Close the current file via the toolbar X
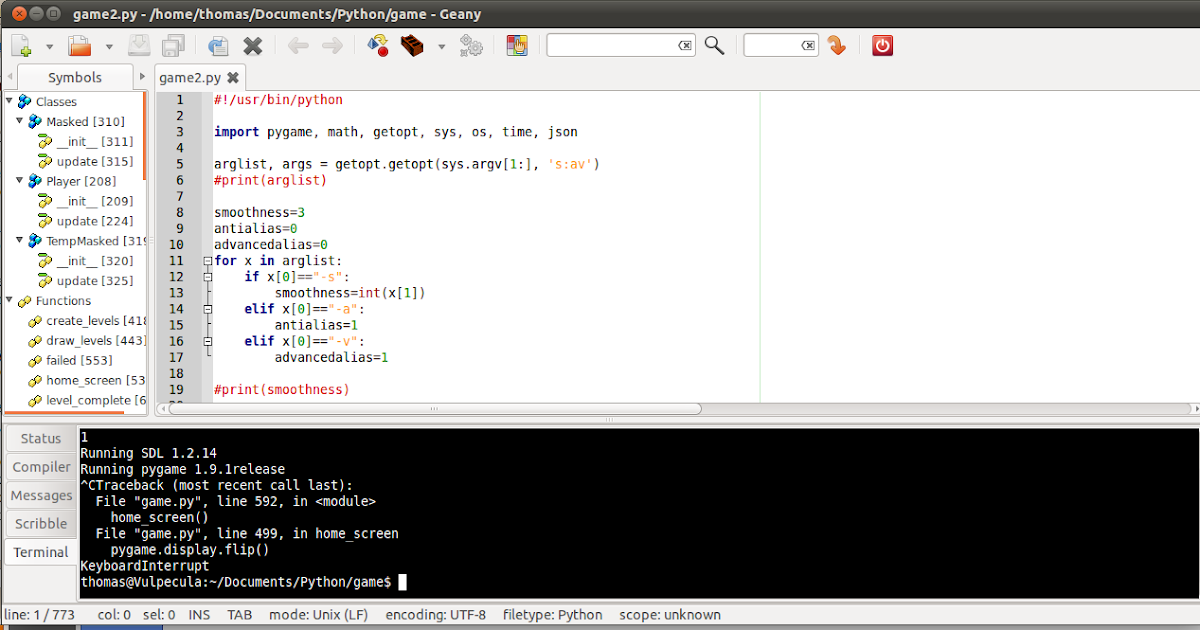 click(x=252, y=45)
